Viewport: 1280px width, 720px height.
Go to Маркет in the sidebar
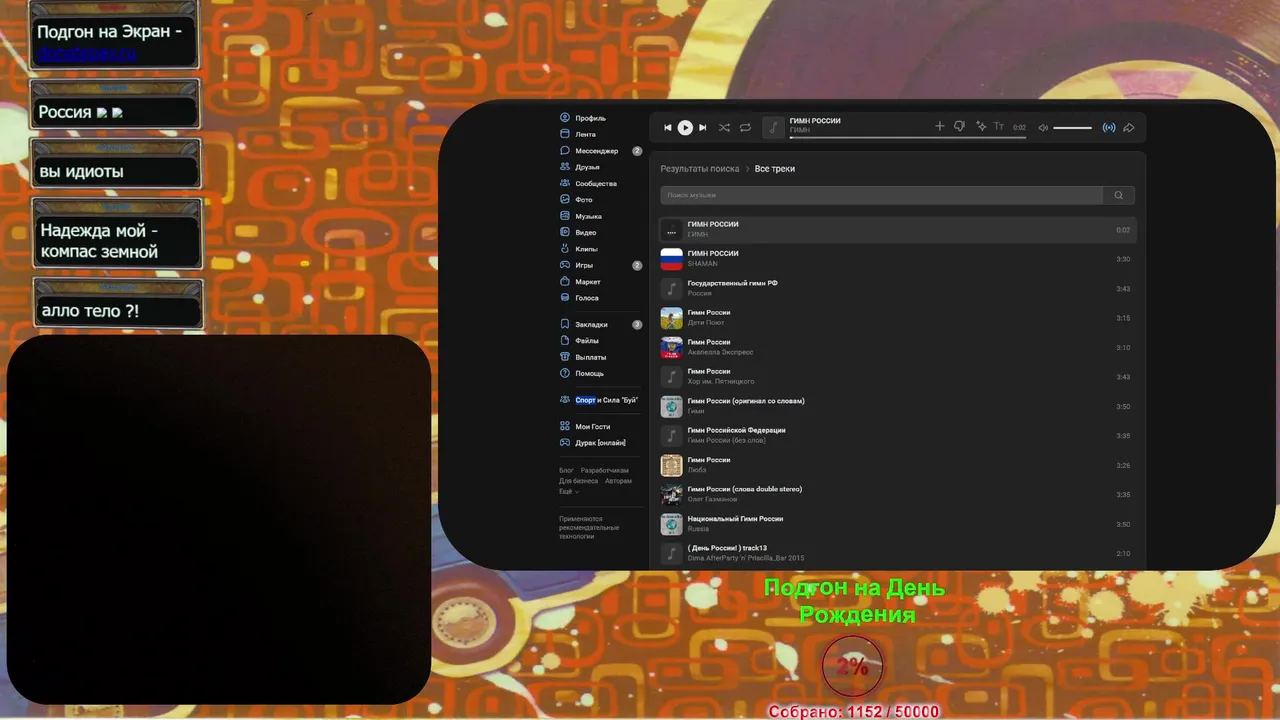click(588, 282)
